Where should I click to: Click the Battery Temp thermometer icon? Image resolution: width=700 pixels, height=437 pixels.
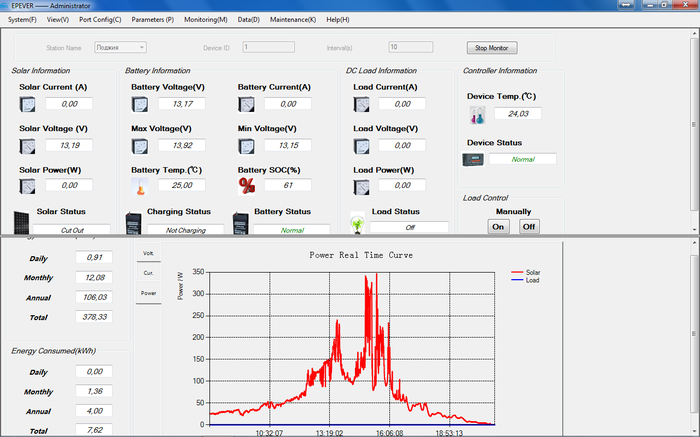tap(140, 186)
